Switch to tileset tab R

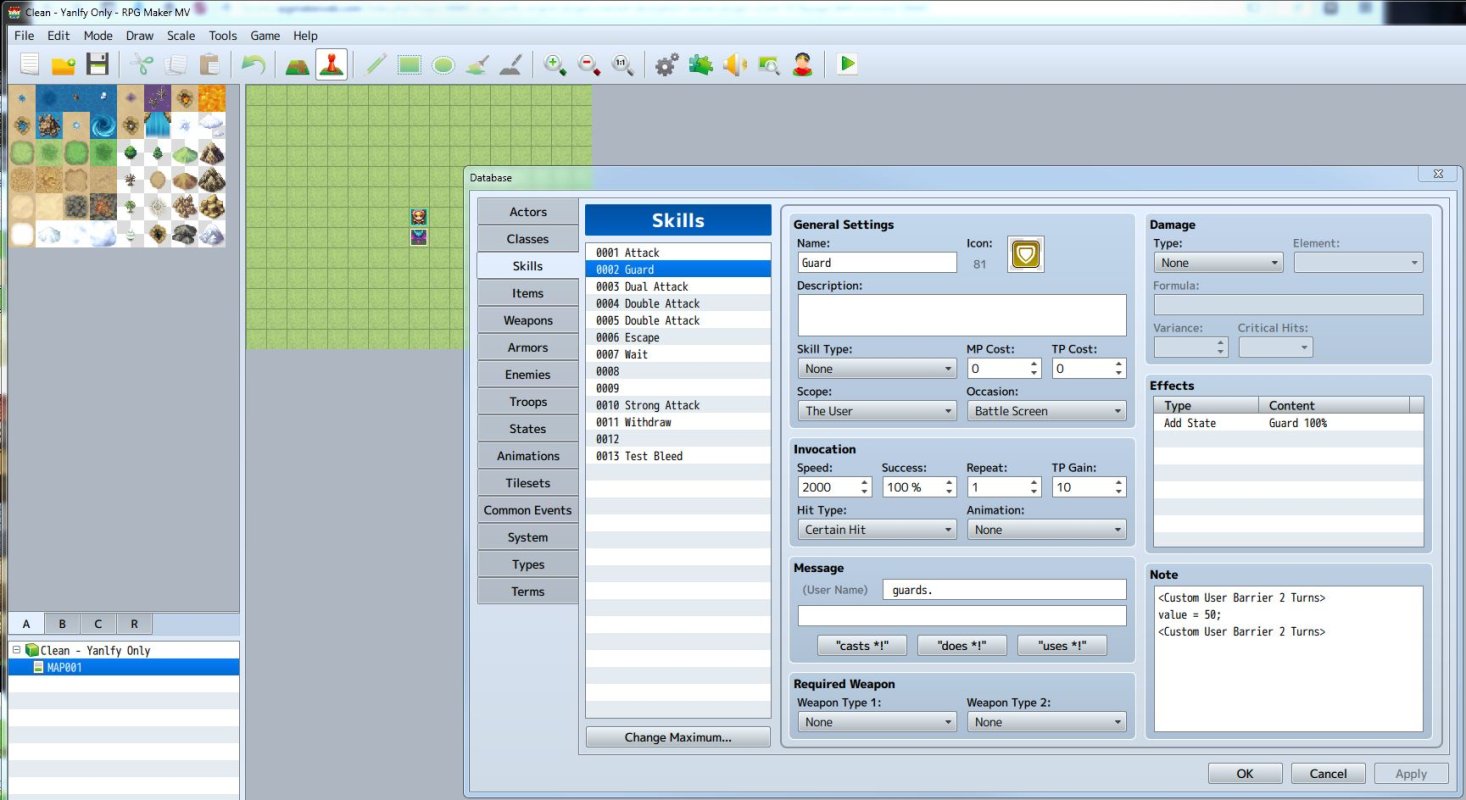click(134, 624)
